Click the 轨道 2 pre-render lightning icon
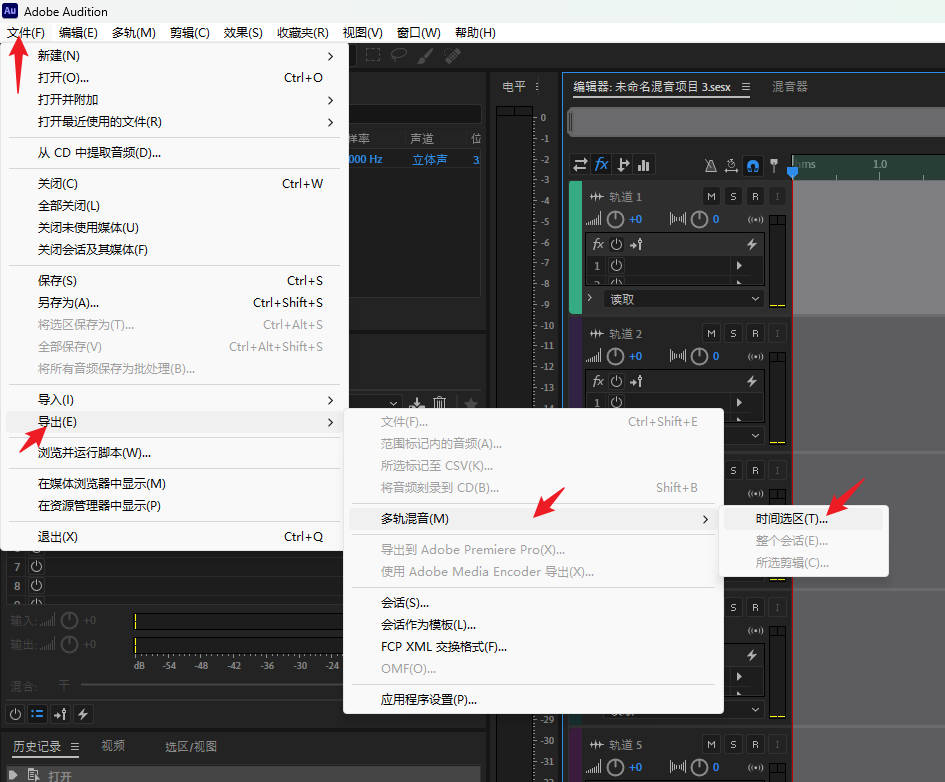 click(x=752, y=381)
